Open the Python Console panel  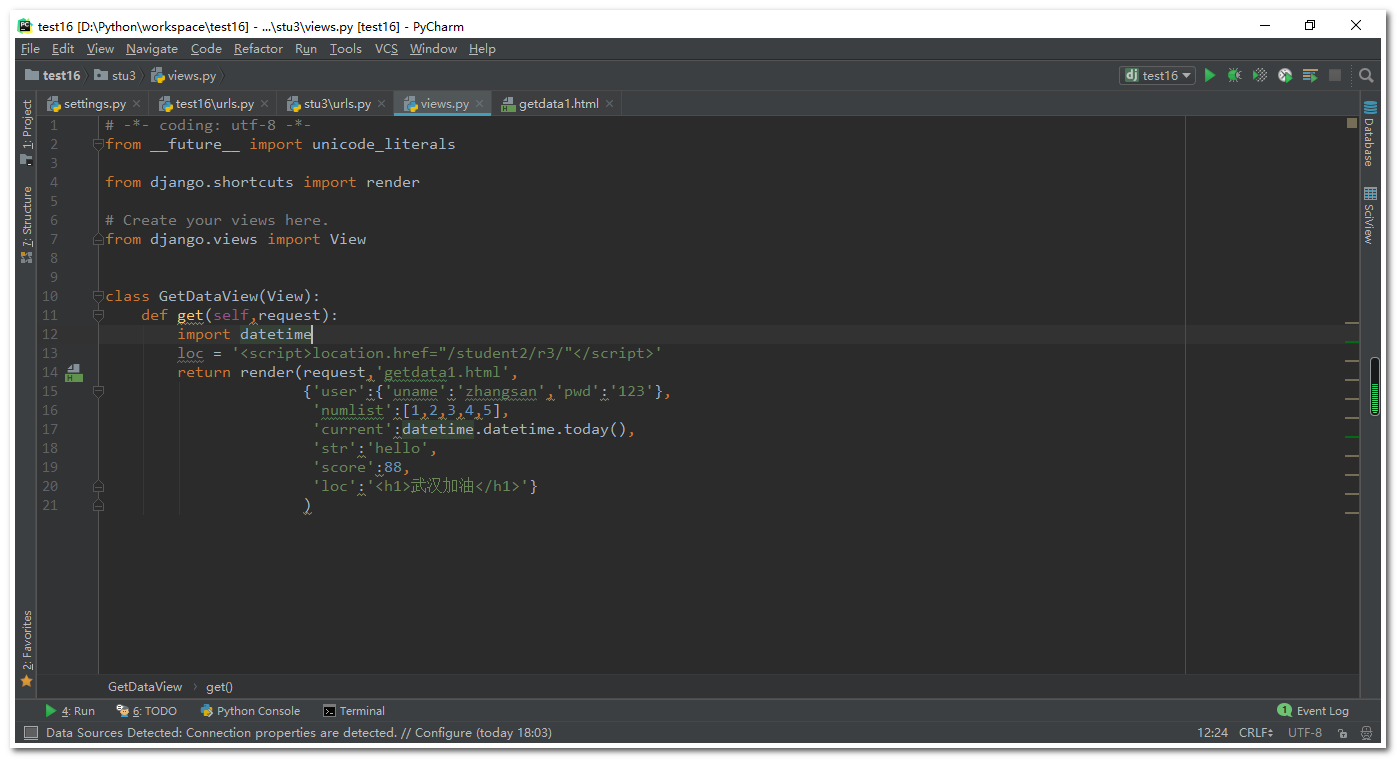coord(250,711)
